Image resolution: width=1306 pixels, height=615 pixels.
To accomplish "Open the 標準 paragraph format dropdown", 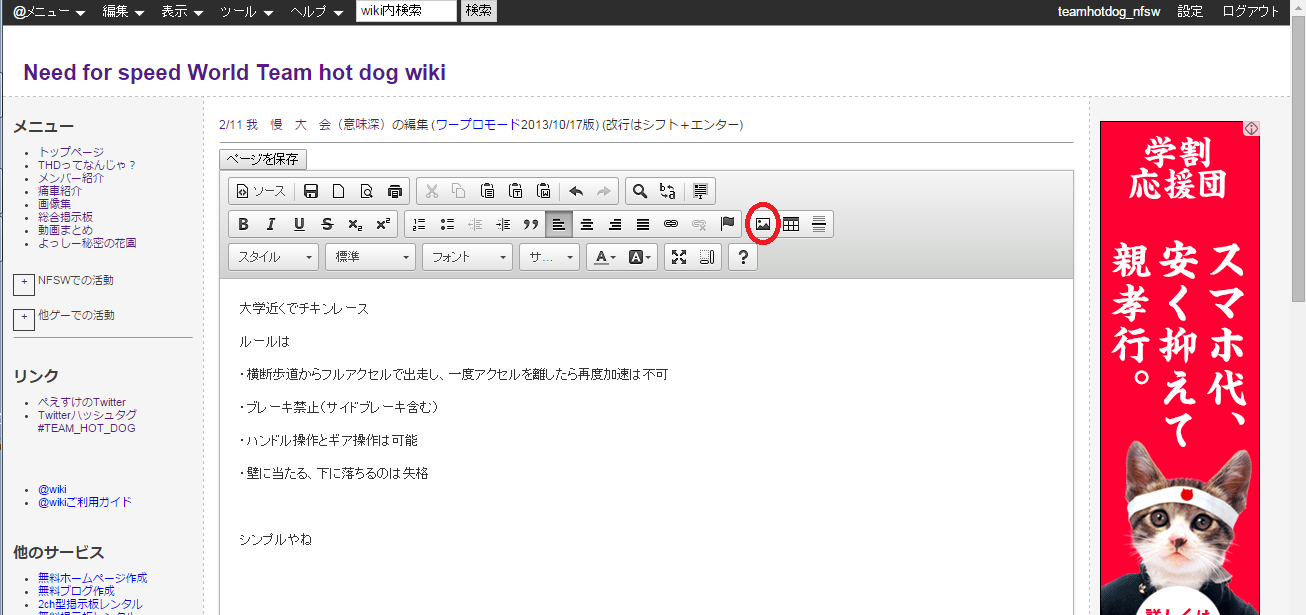I will (x=370, y=257).
